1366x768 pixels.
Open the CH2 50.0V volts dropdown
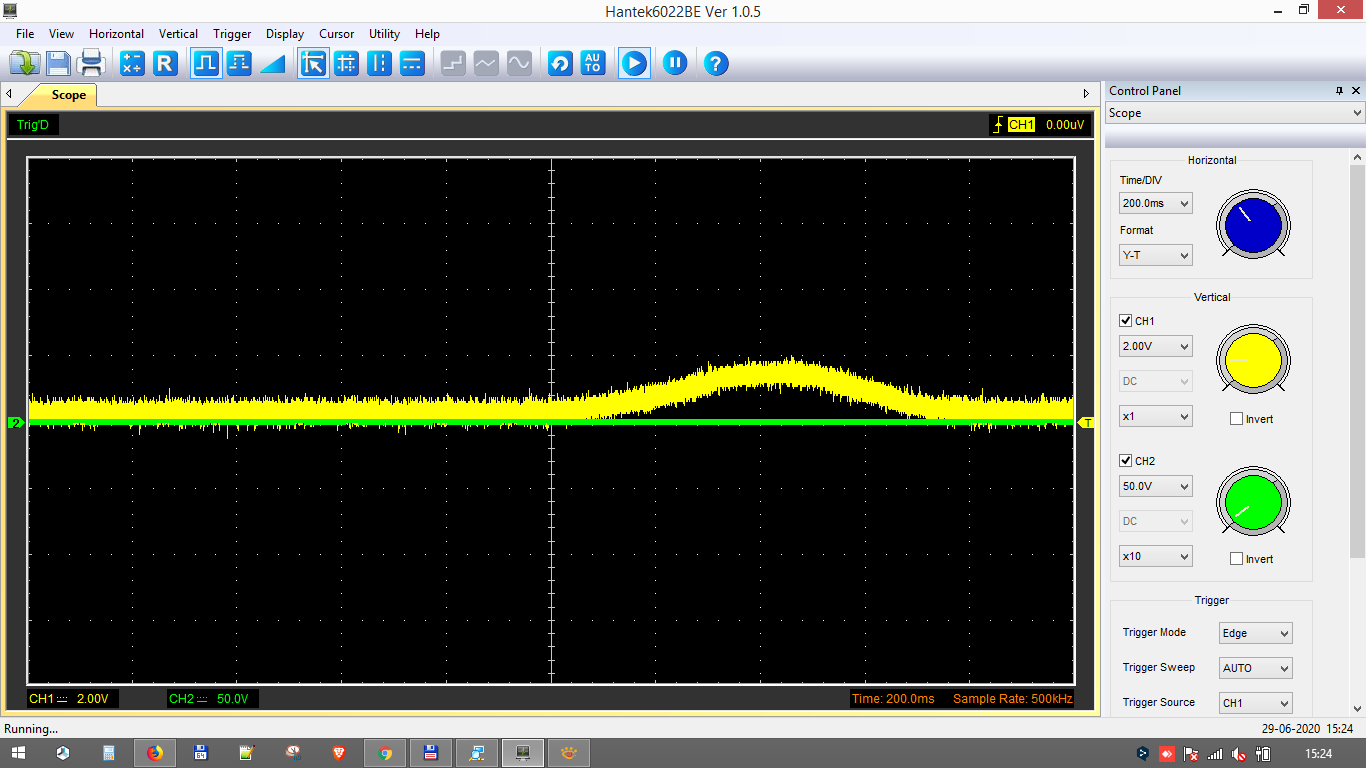tap(1156, 486)
